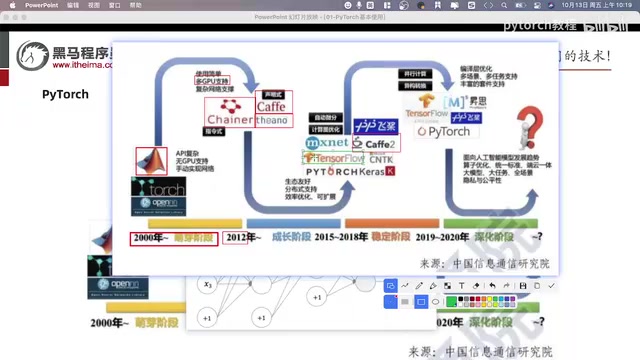Screen dimensions: 640x360
Task: Click the battery status icon
Action: [520, 5]
